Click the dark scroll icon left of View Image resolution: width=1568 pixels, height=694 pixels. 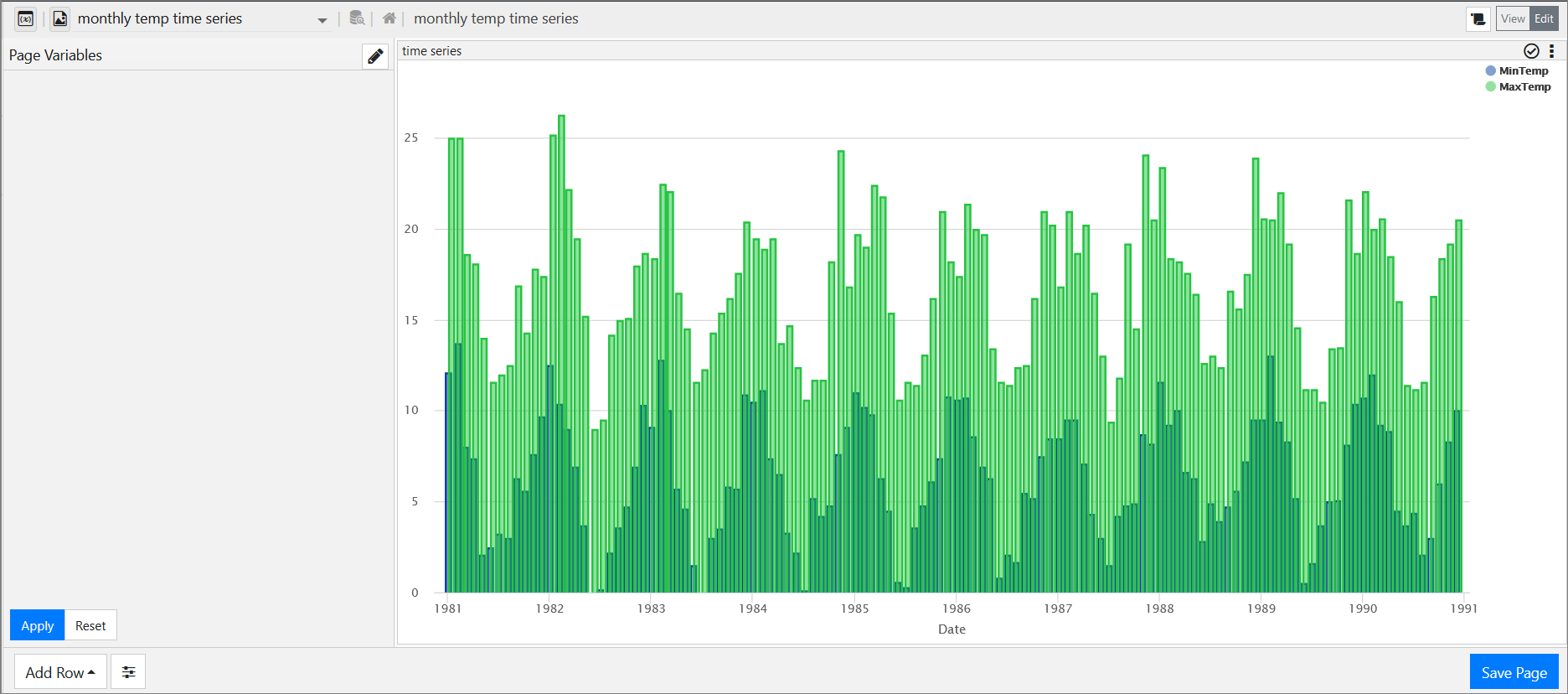pyautogui.click(x=1478, y=18)
